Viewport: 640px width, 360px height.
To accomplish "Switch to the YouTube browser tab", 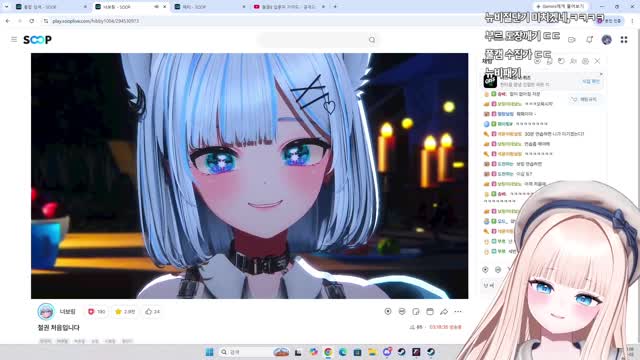I will [x=289, y=7].
